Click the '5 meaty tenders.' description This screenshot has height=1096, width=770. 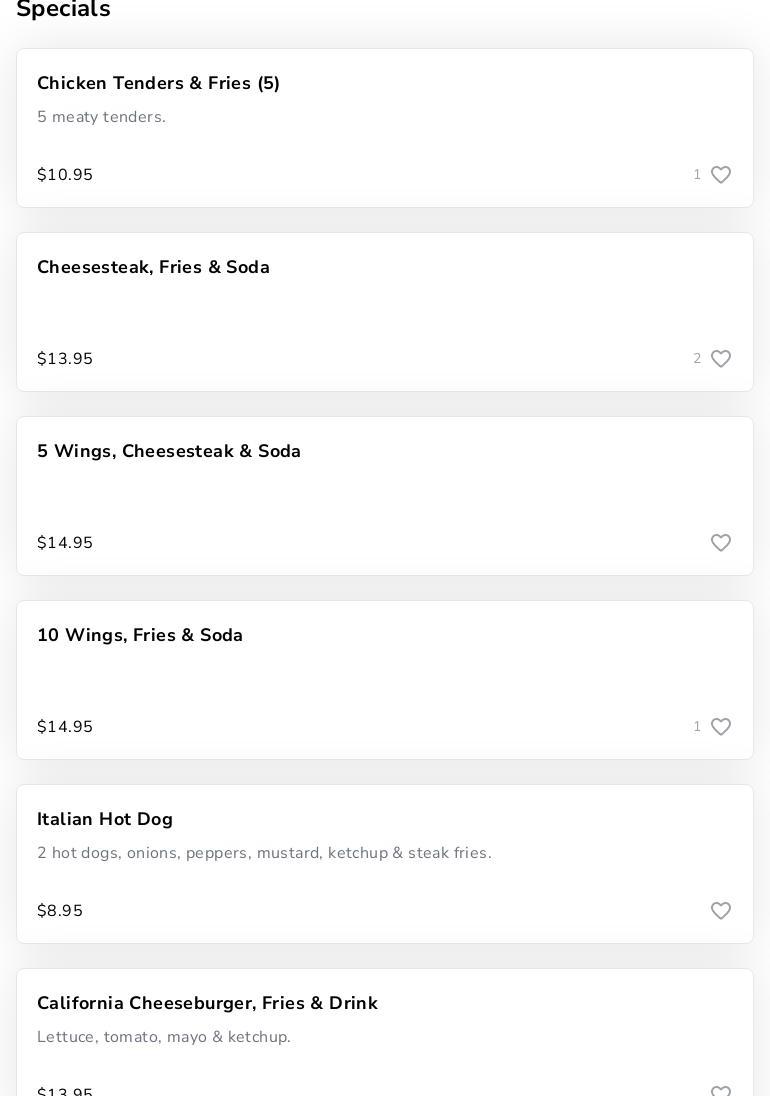(x=101, y=118)
